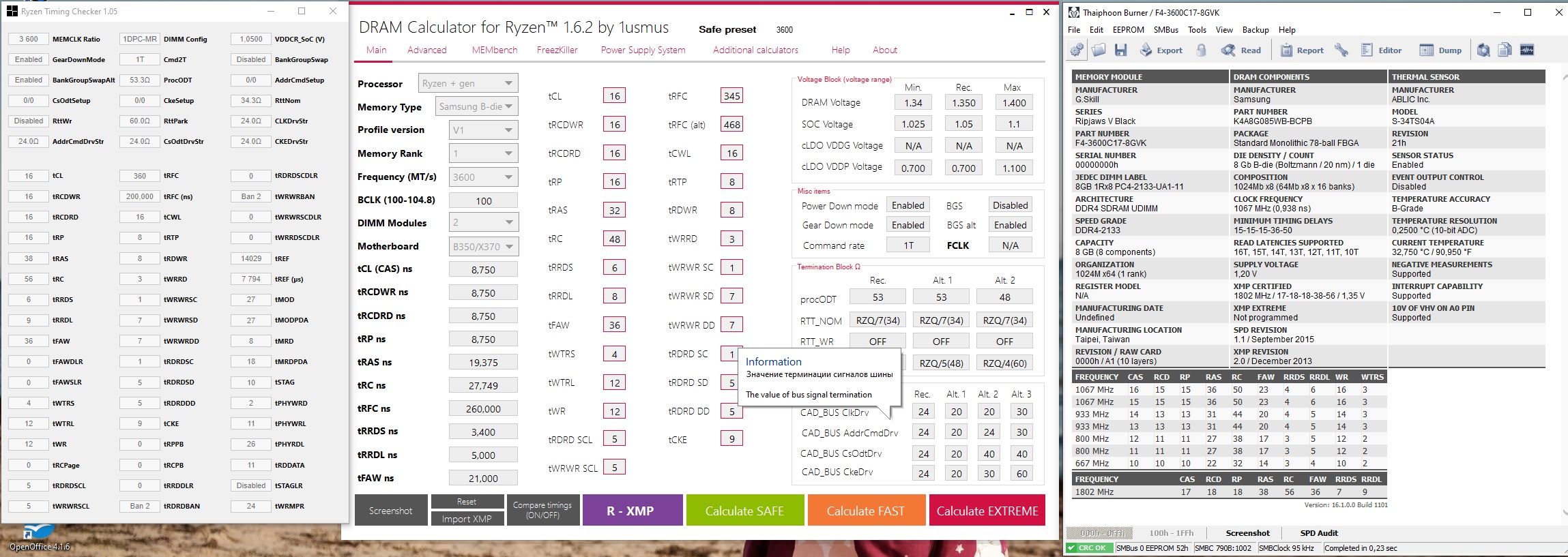The width and height of the screenshot is (1568, 557).
Task: Open the Report from Thaiphoon Burner toolbar
Action: coord(1301,50)
